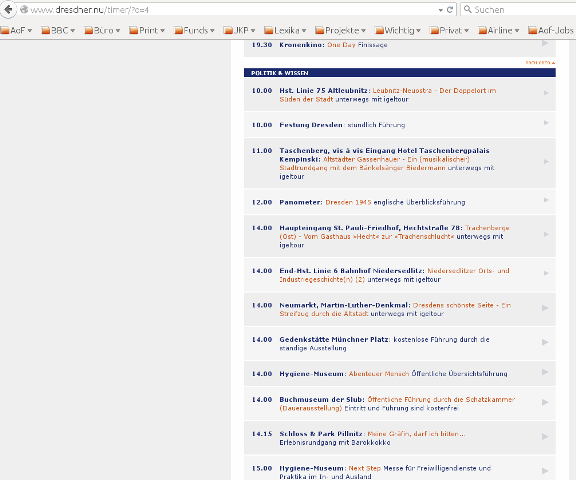Viewport: 576px width, 480px height.
Task: Click the small orange link above Politik & Wissen
Action: point(540,63)
